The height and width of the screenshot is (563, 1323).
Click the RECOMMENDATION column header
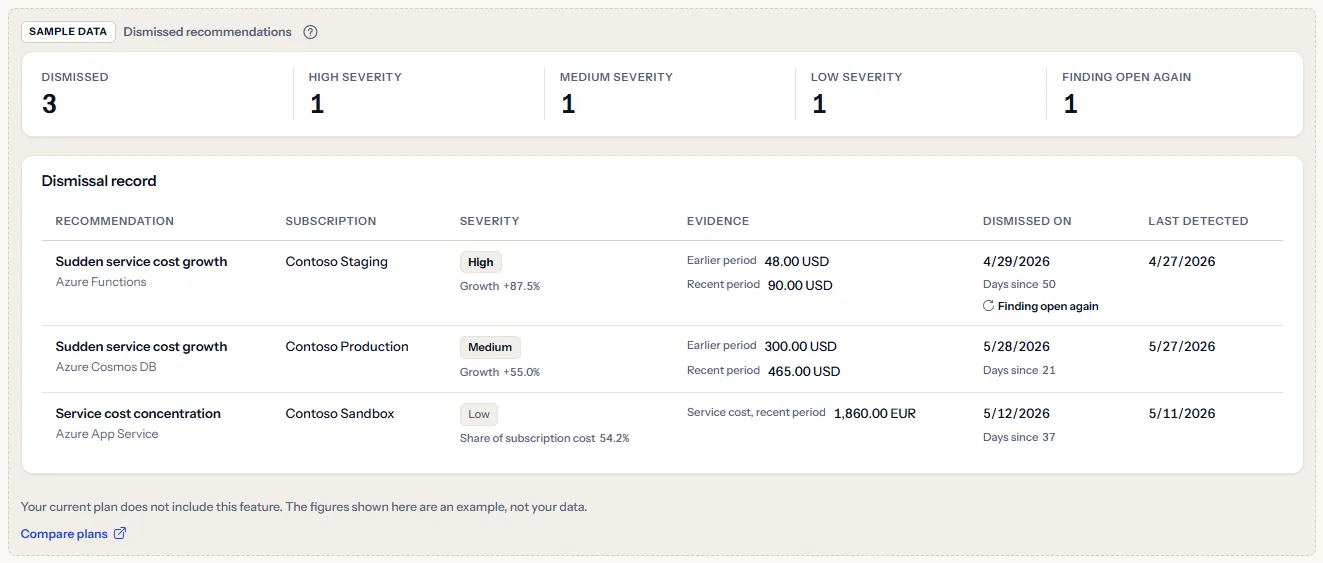(115, 221)
